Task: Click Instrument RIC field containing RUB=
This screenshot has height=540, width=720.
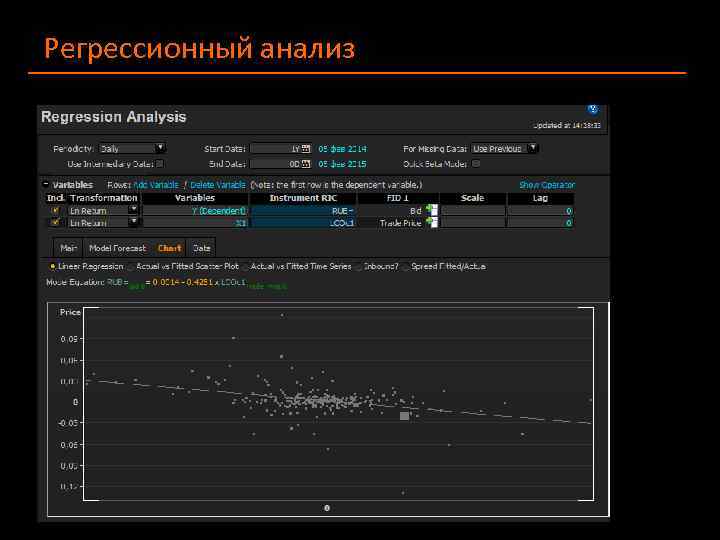Action: pyautogui.click(x=303, y=210)
